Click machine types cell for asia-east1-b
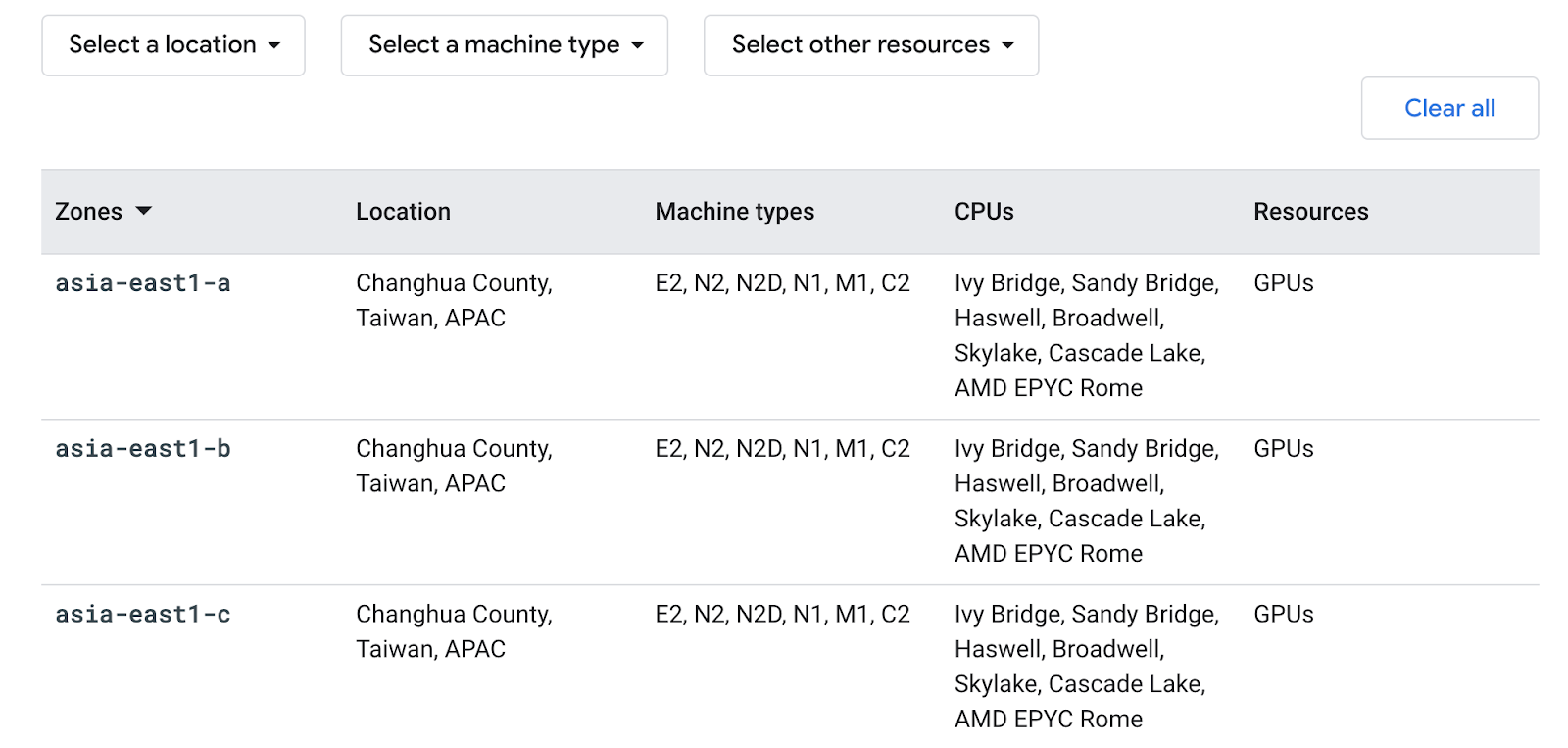The width and height of the screenshot is (1568, 748). click(x=782, y=449)
